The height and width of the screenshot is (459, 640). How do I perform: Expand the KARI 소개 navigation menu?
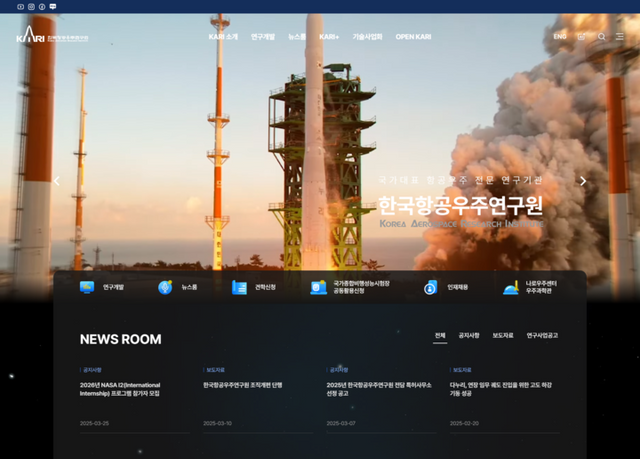pos(223,37)
